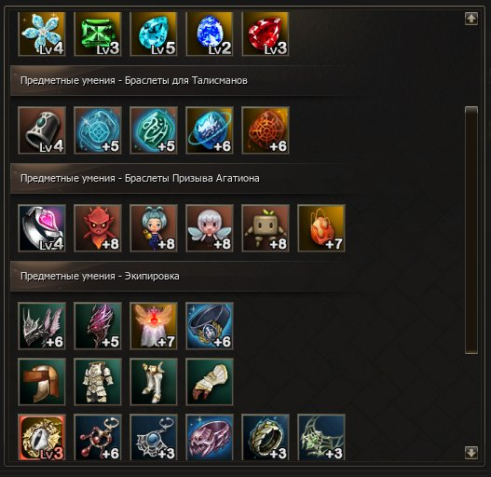Pick the red imp agathion +8
The image size is (491, 477).
point(98,228)
